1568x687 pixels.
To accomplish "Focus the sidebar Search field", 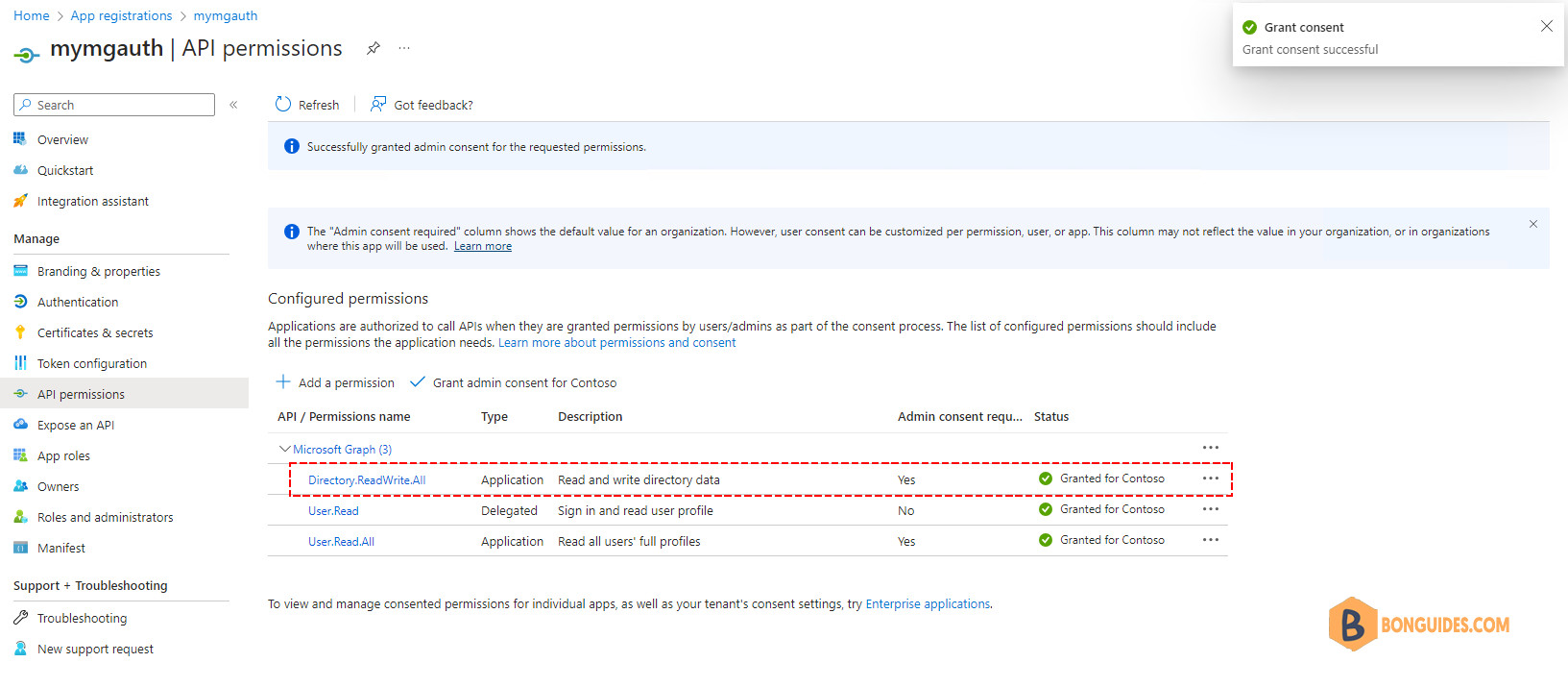I will tap(114, 105).
